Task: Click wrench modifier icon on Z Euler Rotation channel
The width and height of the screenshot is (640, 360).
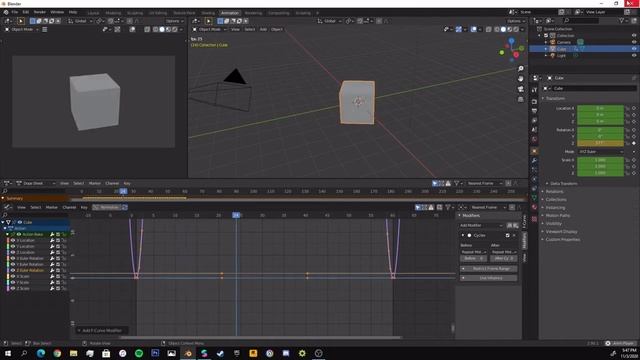Action: tap(52, 270)
